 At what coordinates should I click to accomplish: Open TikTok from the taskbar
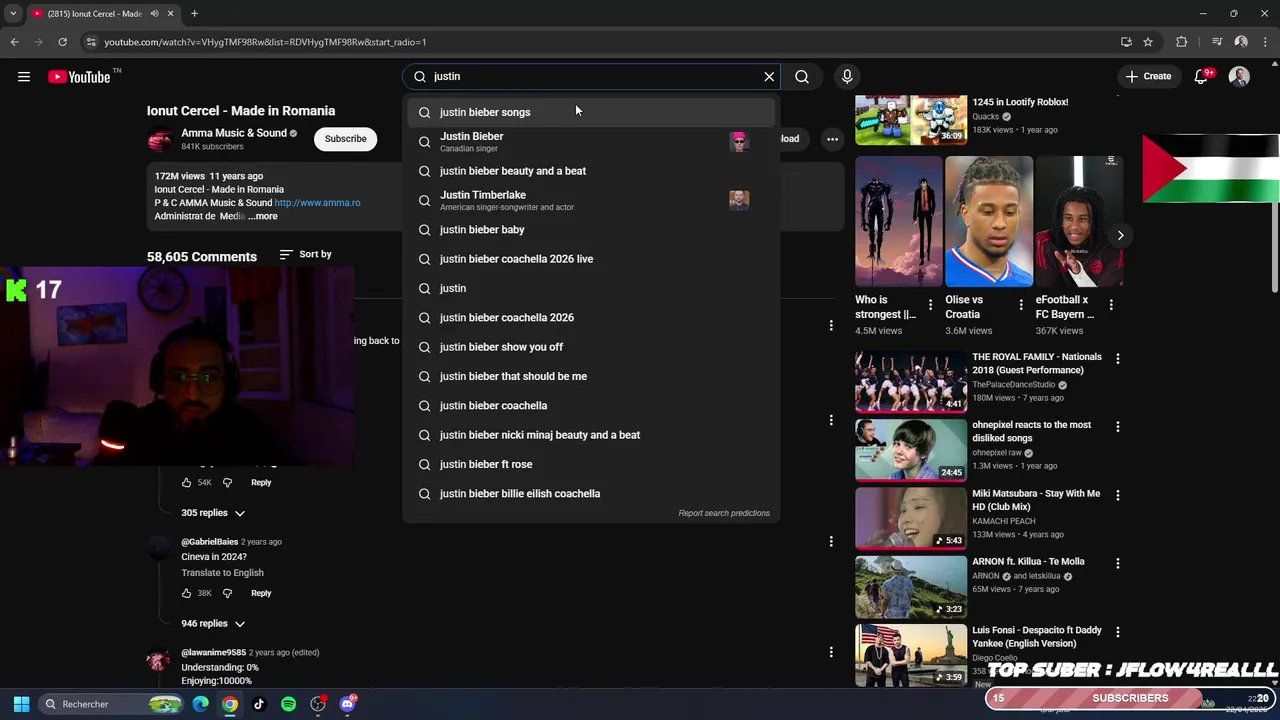(259, 704)
